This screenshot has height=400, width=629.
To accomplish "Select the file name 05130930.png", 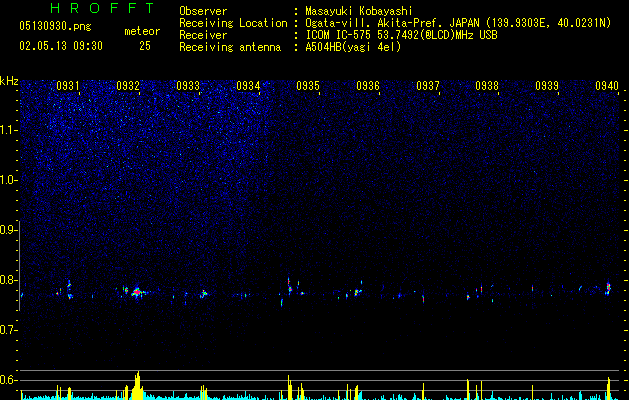I will point(55,27).
